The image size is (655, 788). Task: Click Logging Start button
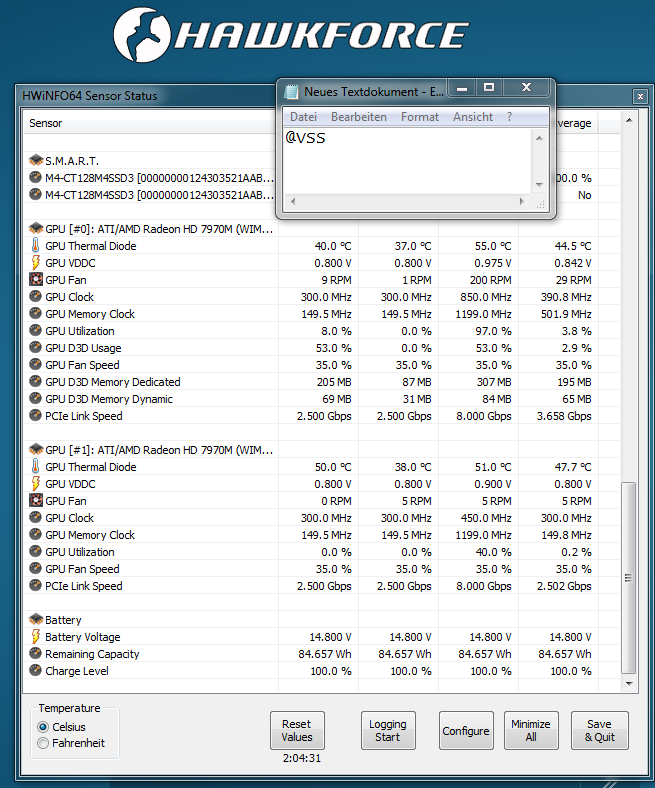click(x=388, y=731)
